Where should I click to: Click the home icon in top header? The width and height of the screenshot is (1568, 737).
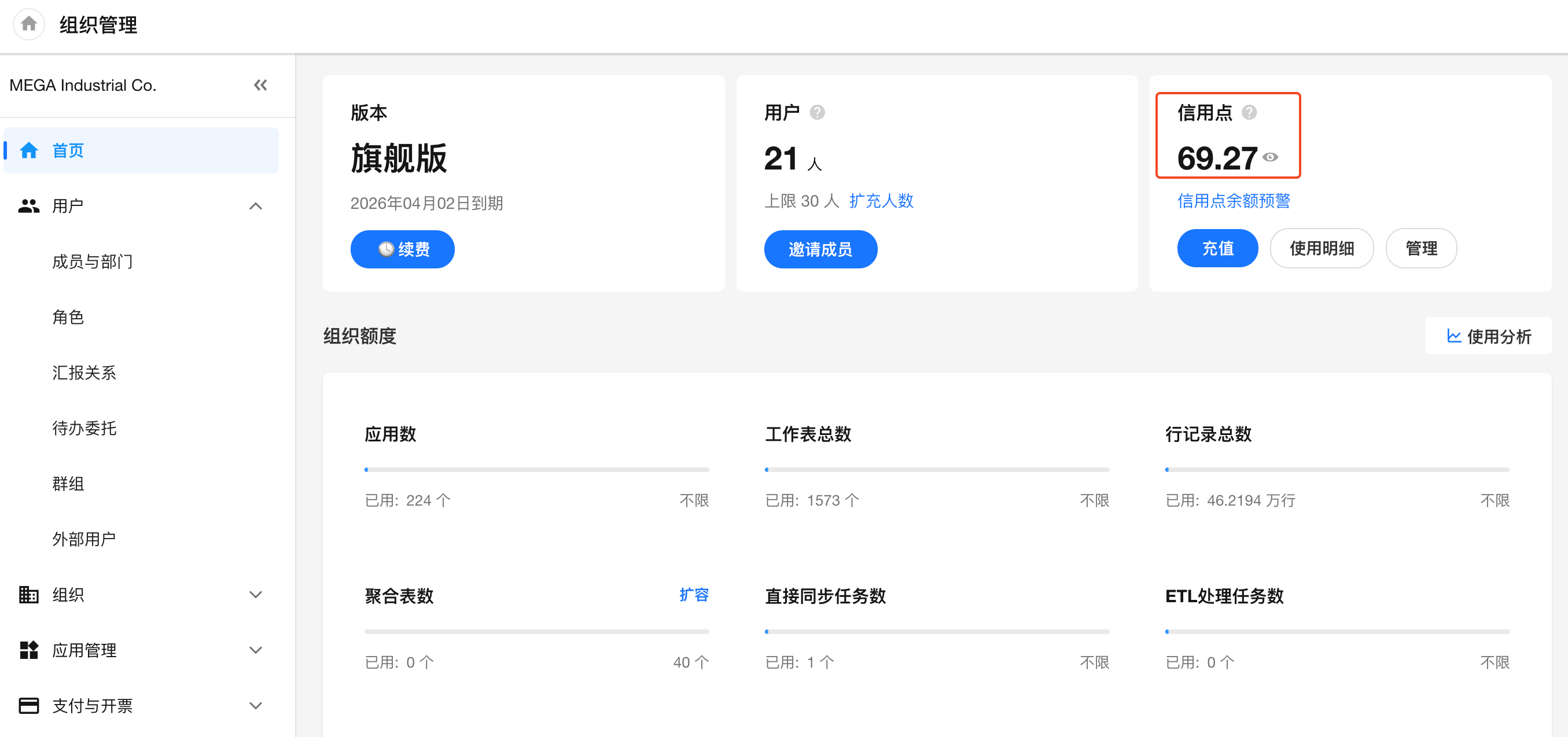(x=28, y=24)
